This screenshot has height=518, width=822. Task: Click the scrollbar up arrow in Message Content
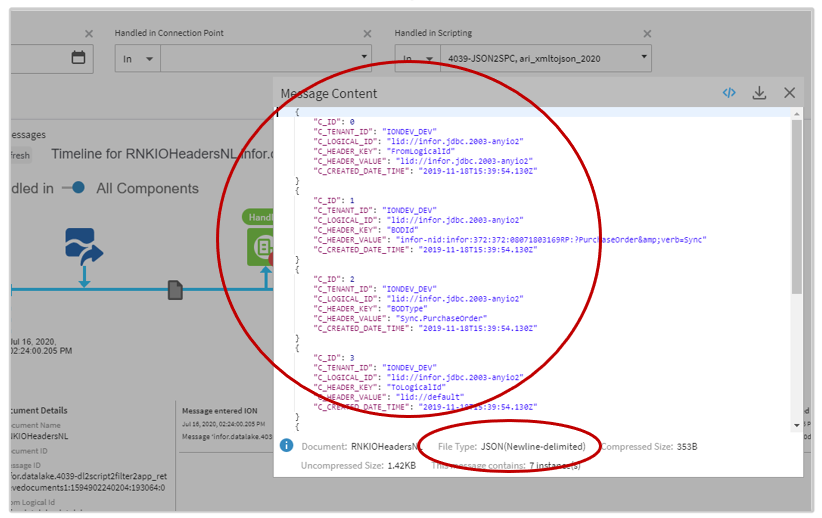click(x=796, y=114)
